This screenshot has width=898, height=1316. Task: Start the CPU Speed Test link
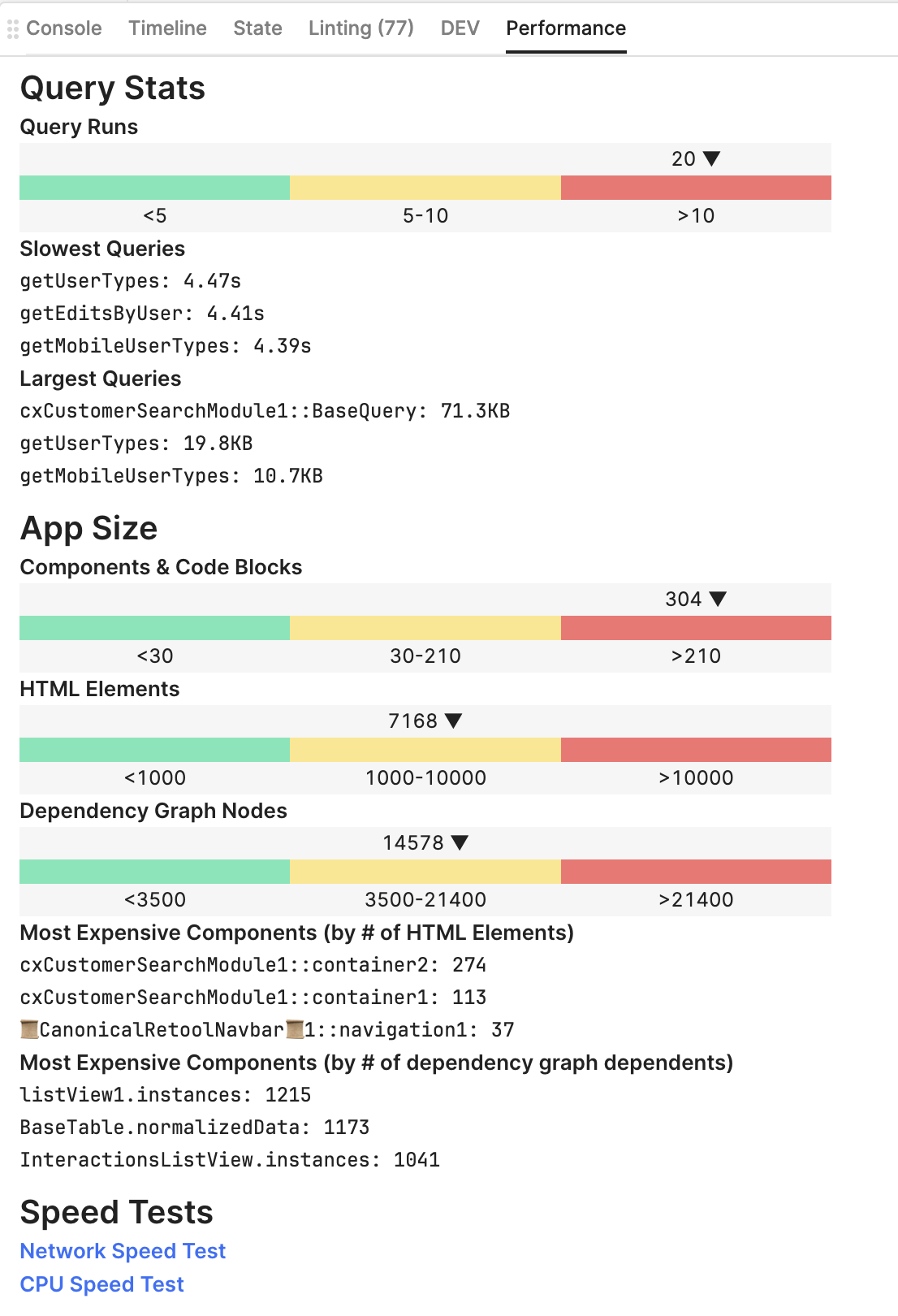pos(102,1284)
